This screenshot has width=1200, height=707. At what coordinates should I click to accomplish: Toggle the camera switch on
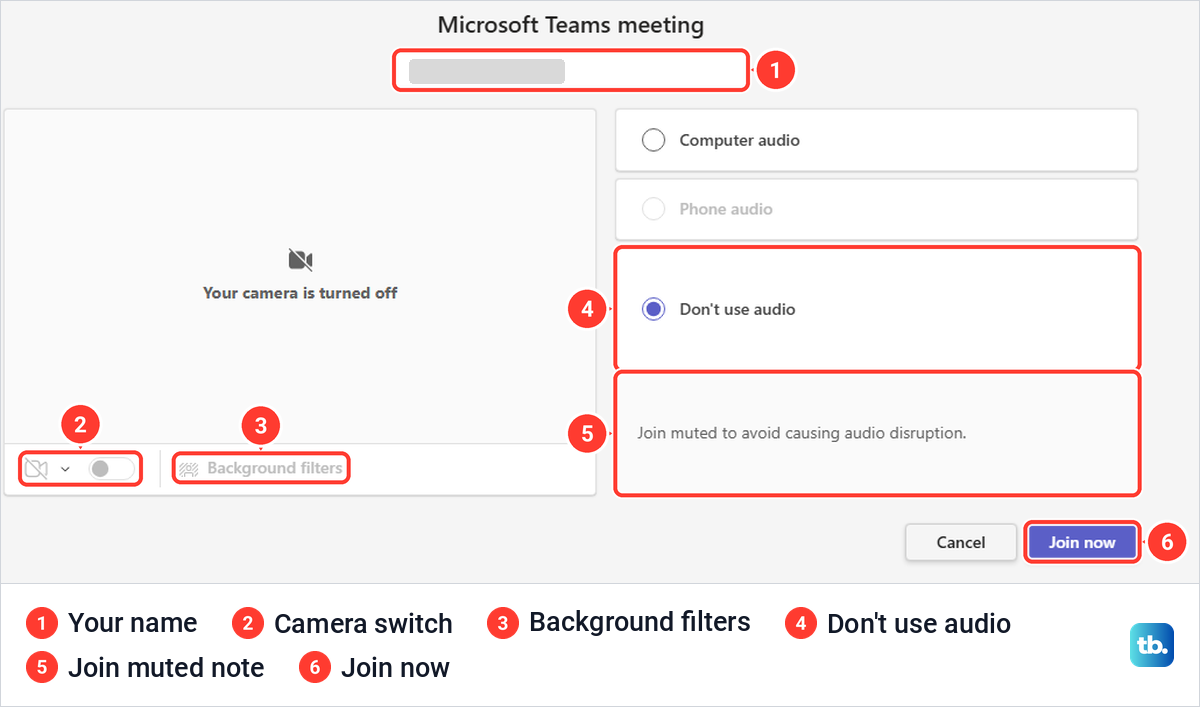[111, 468]
